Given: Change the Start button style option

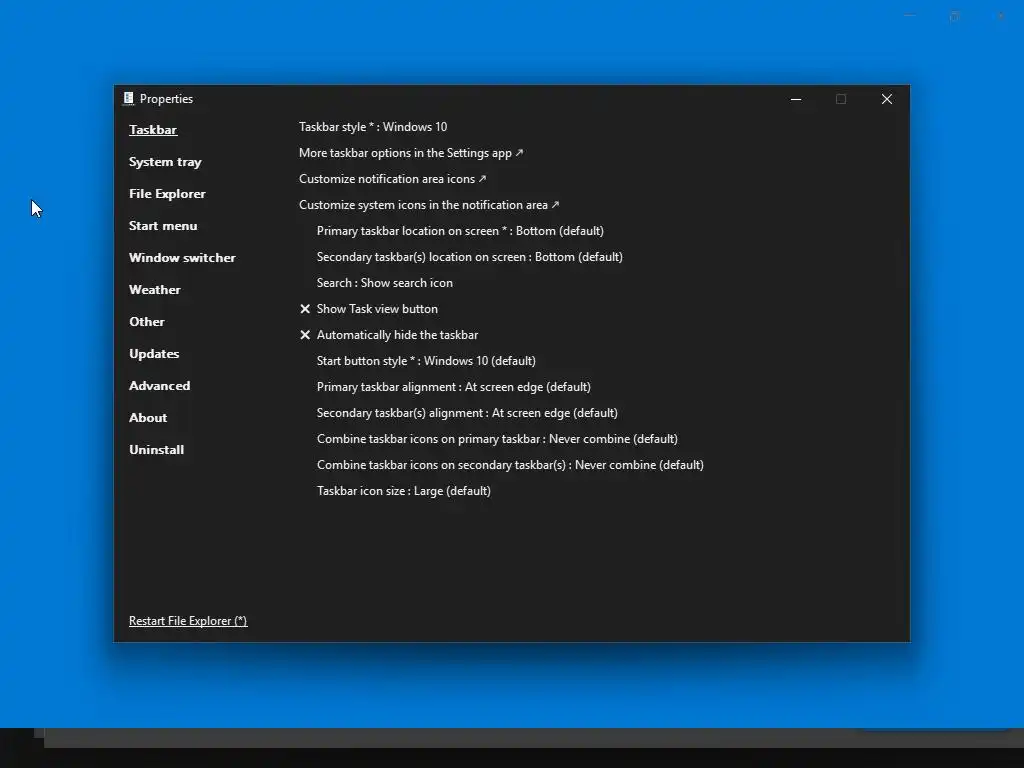Looking at the screenshot, I should point(426,360).
